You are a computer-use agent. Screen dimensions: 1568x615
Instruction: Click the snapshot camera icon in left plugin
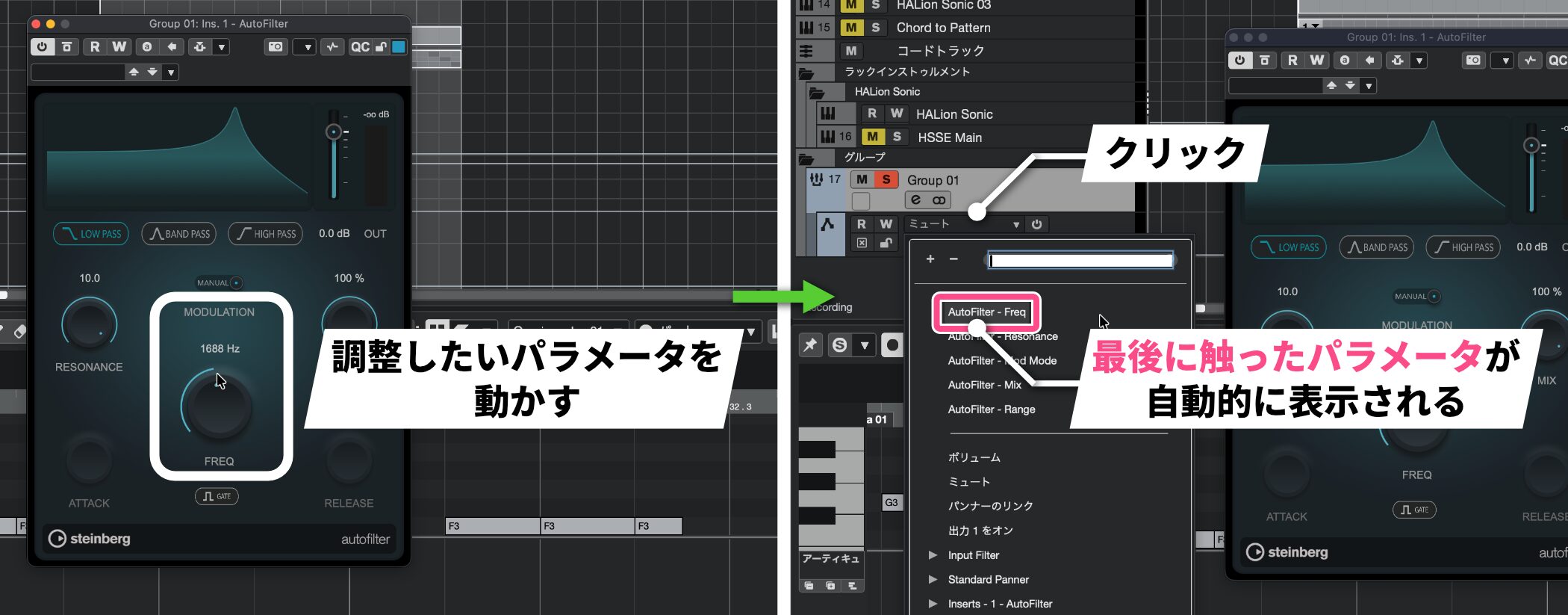click(x=276, y=47)
